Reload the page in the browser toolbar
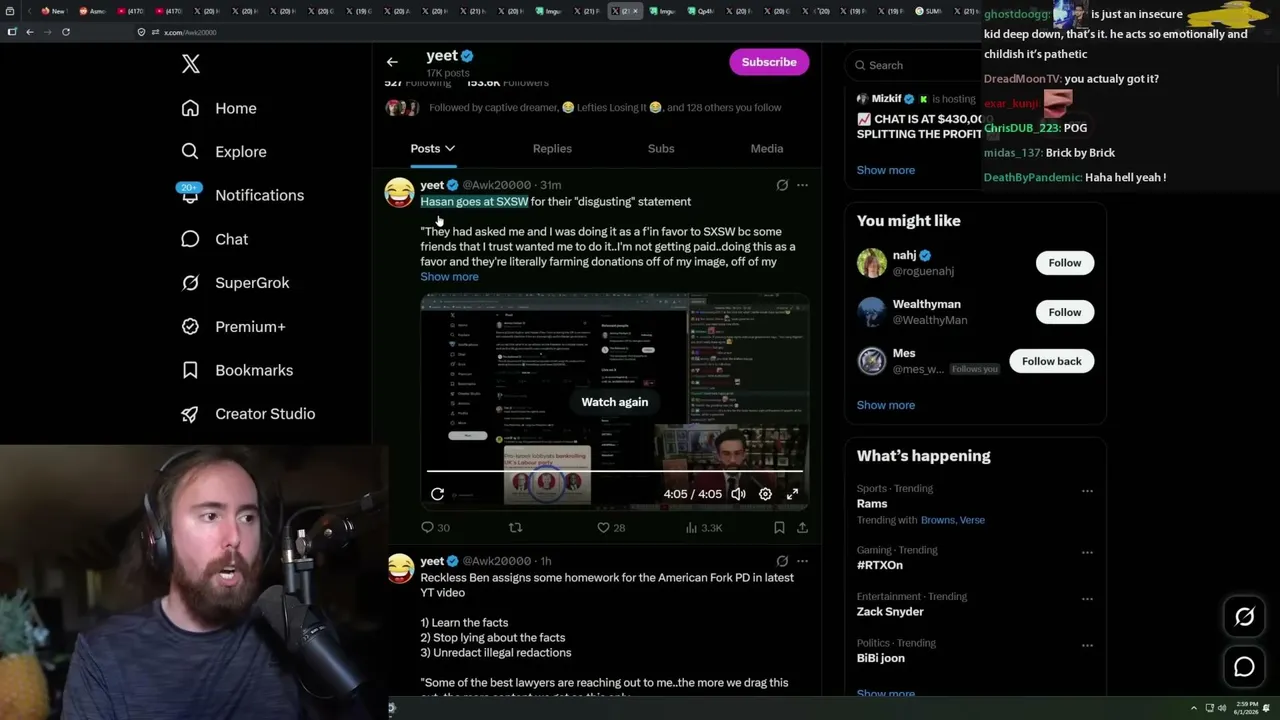The width and height of the screenshot is (1280, 720). pos(66,32)
